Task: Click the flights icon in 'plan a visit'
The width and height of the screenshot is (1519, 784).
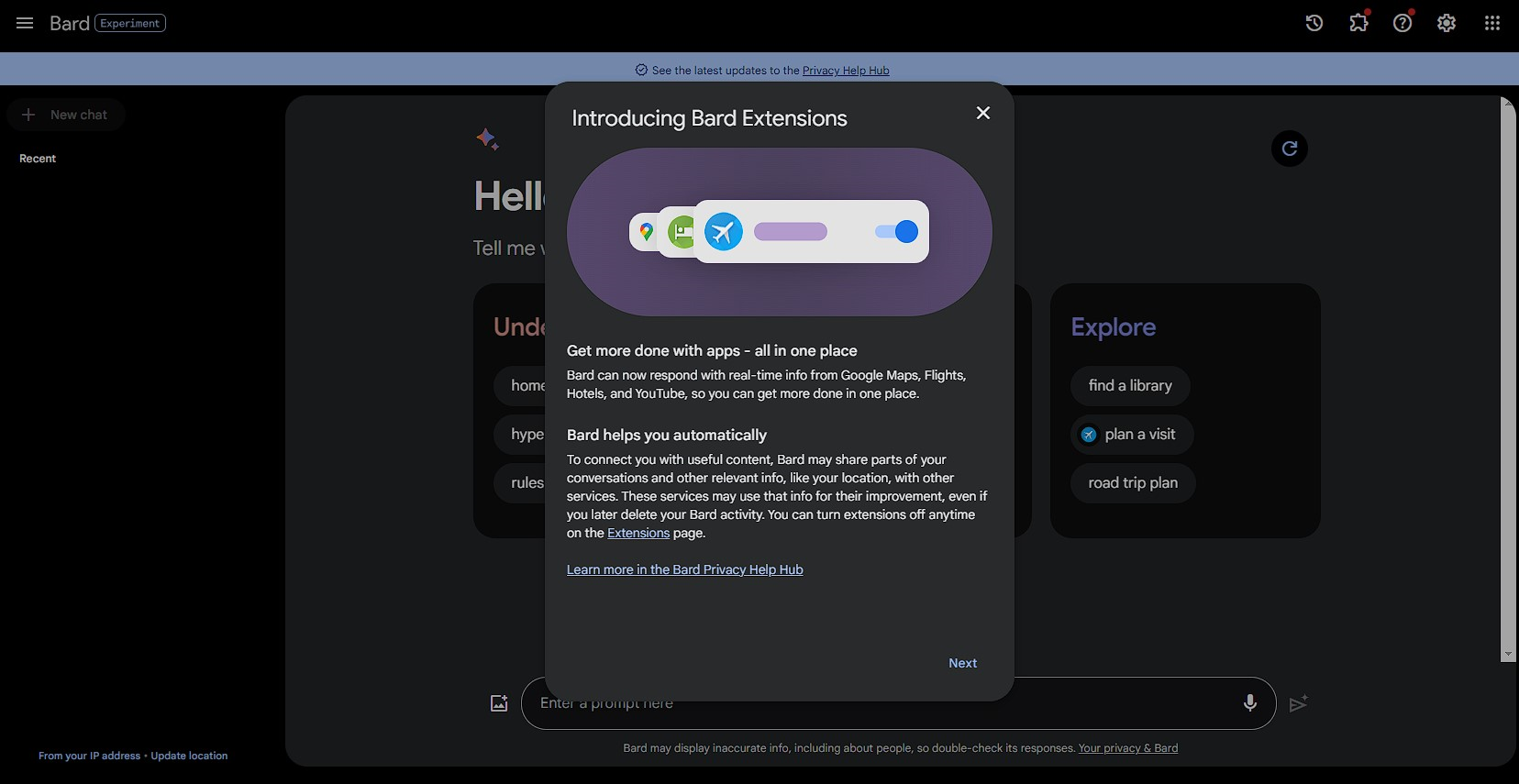Action: (x=1089, y=435)
